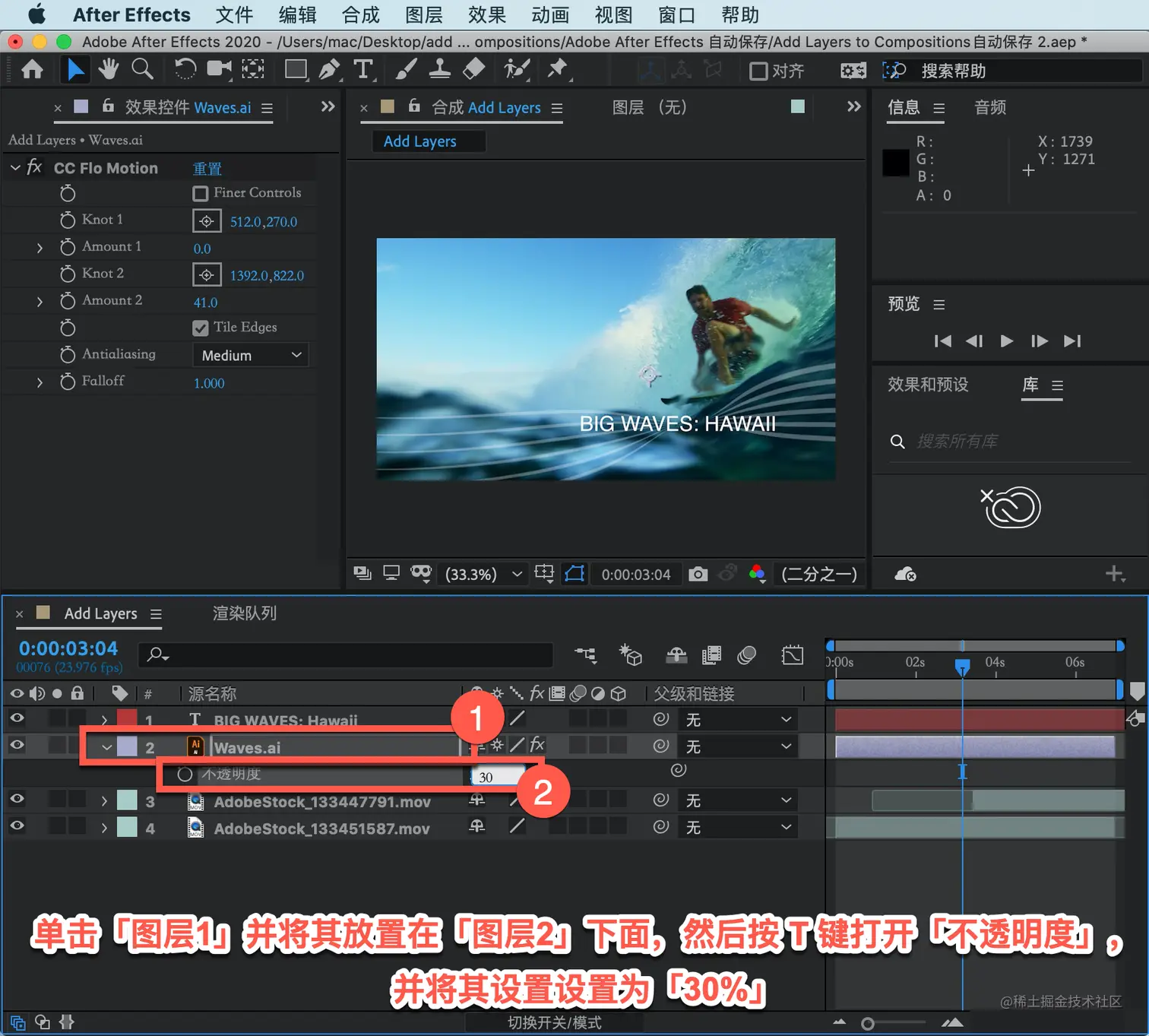Toggle stopwatch for 不透明度 property
This screenshot has height=1036, width=1149.
coord(185,775)
